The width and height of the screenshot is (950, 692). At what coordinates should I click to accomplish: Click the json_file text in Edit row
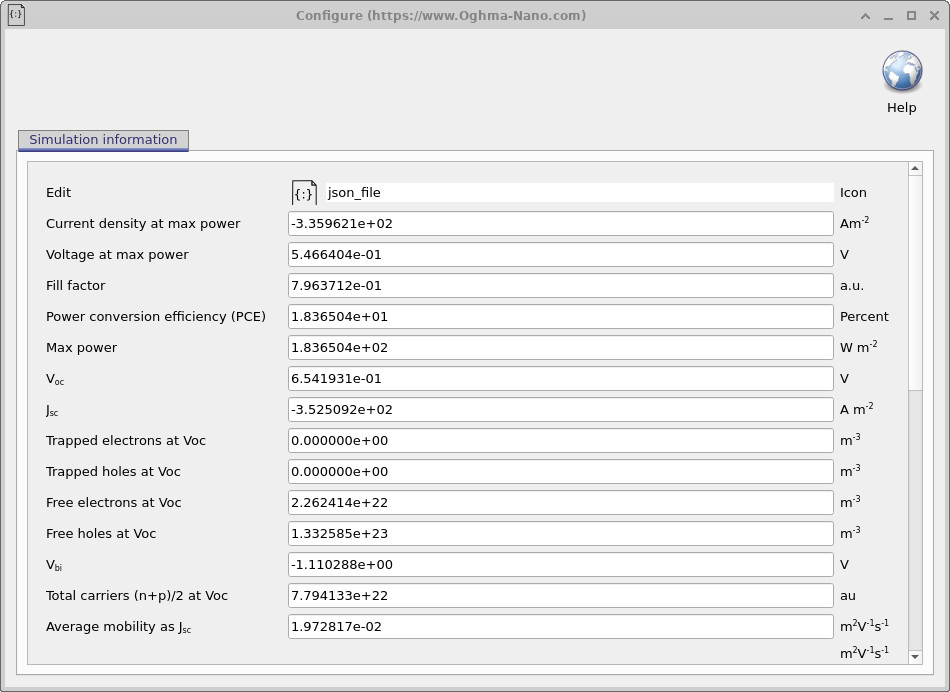(x=355, y=193)
